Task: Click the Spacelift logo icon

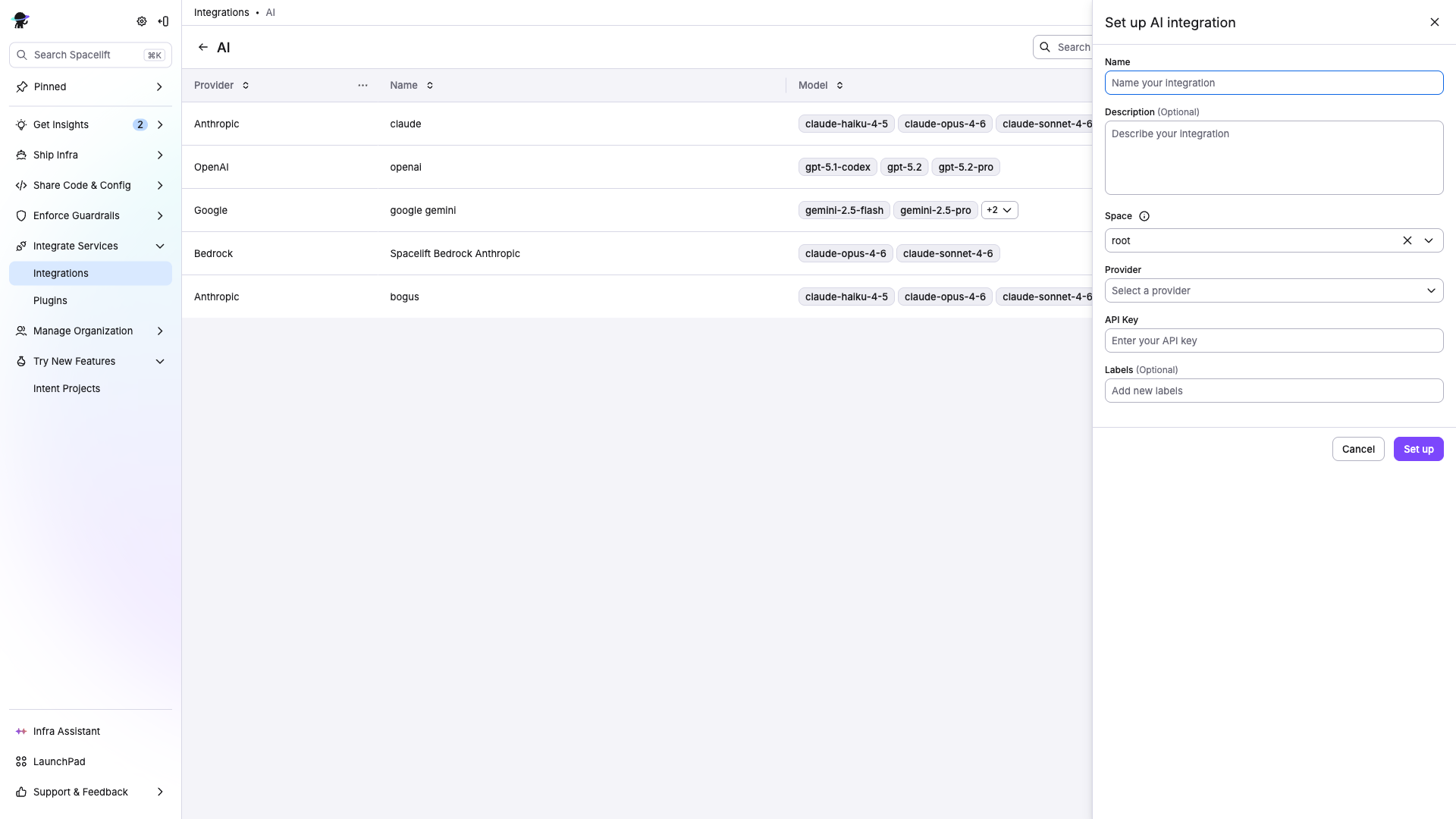Action: [x=20, y=20]
